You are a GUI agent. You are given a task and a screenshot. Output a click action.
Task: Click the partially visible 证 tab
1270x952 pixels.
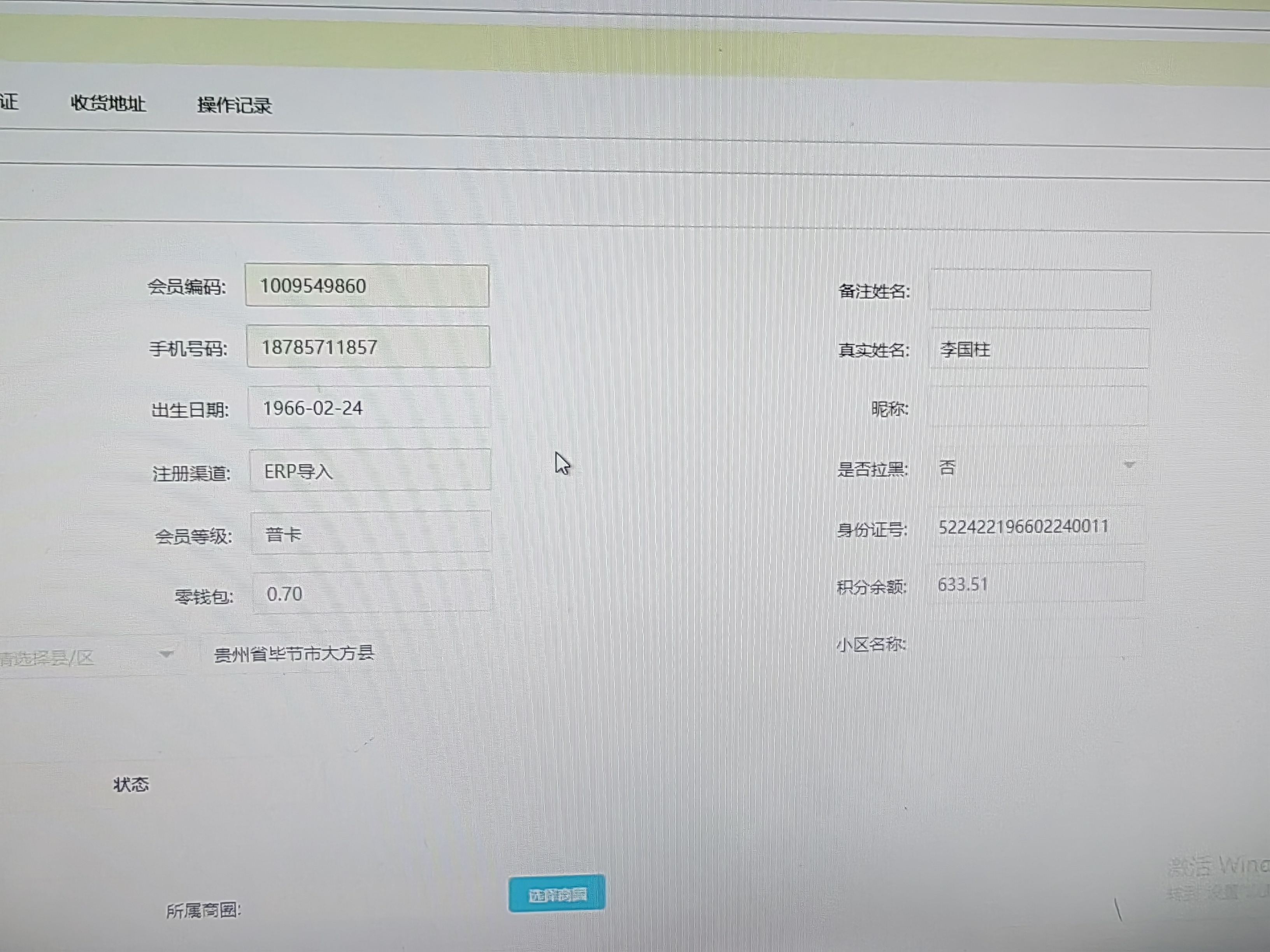pyautogui.click(x=9, y=101)
